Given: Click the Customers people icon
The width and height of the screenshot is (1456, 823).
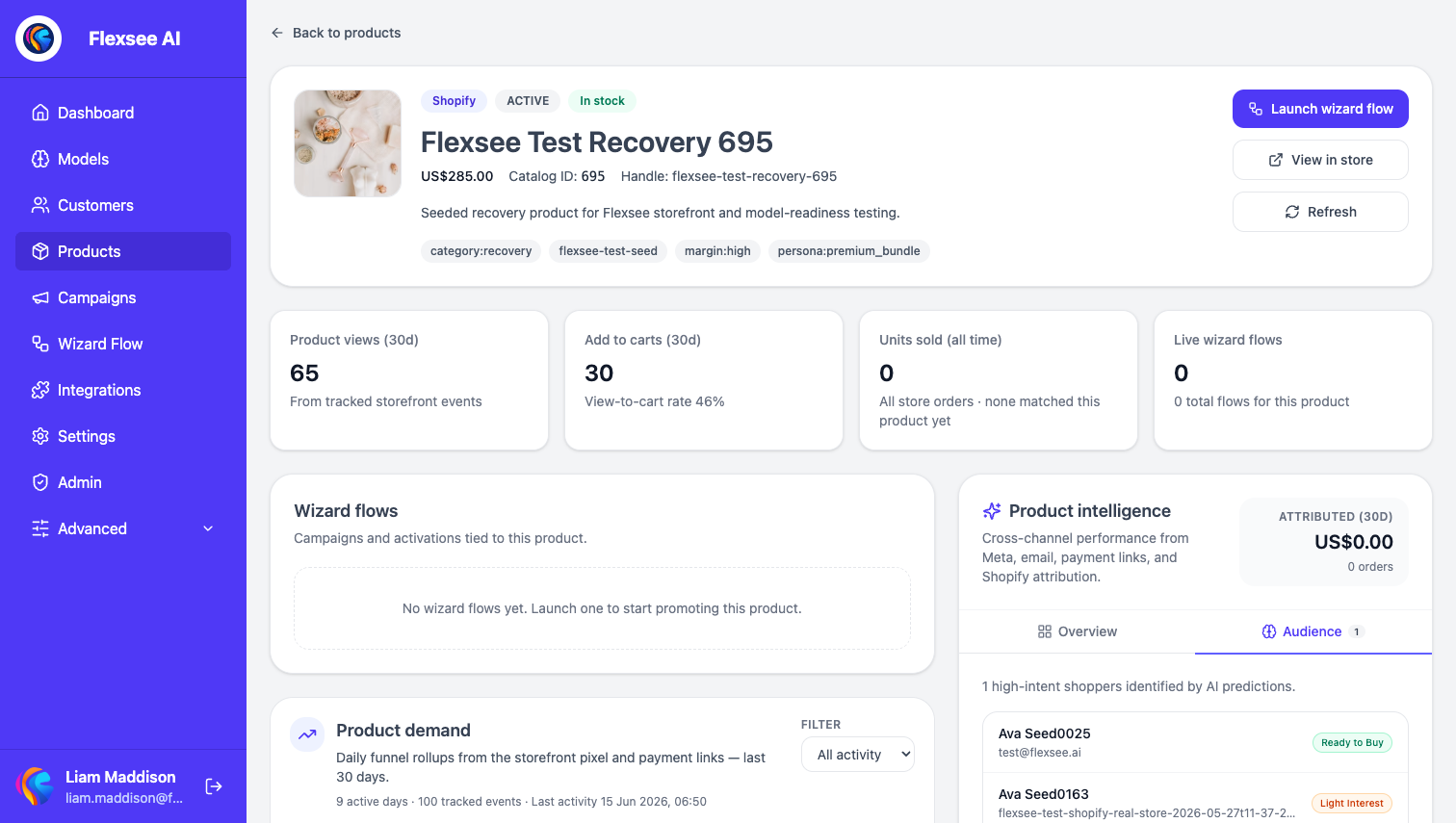Looking at the screenshot, I should pyautogui.click(x=40, y=205).
